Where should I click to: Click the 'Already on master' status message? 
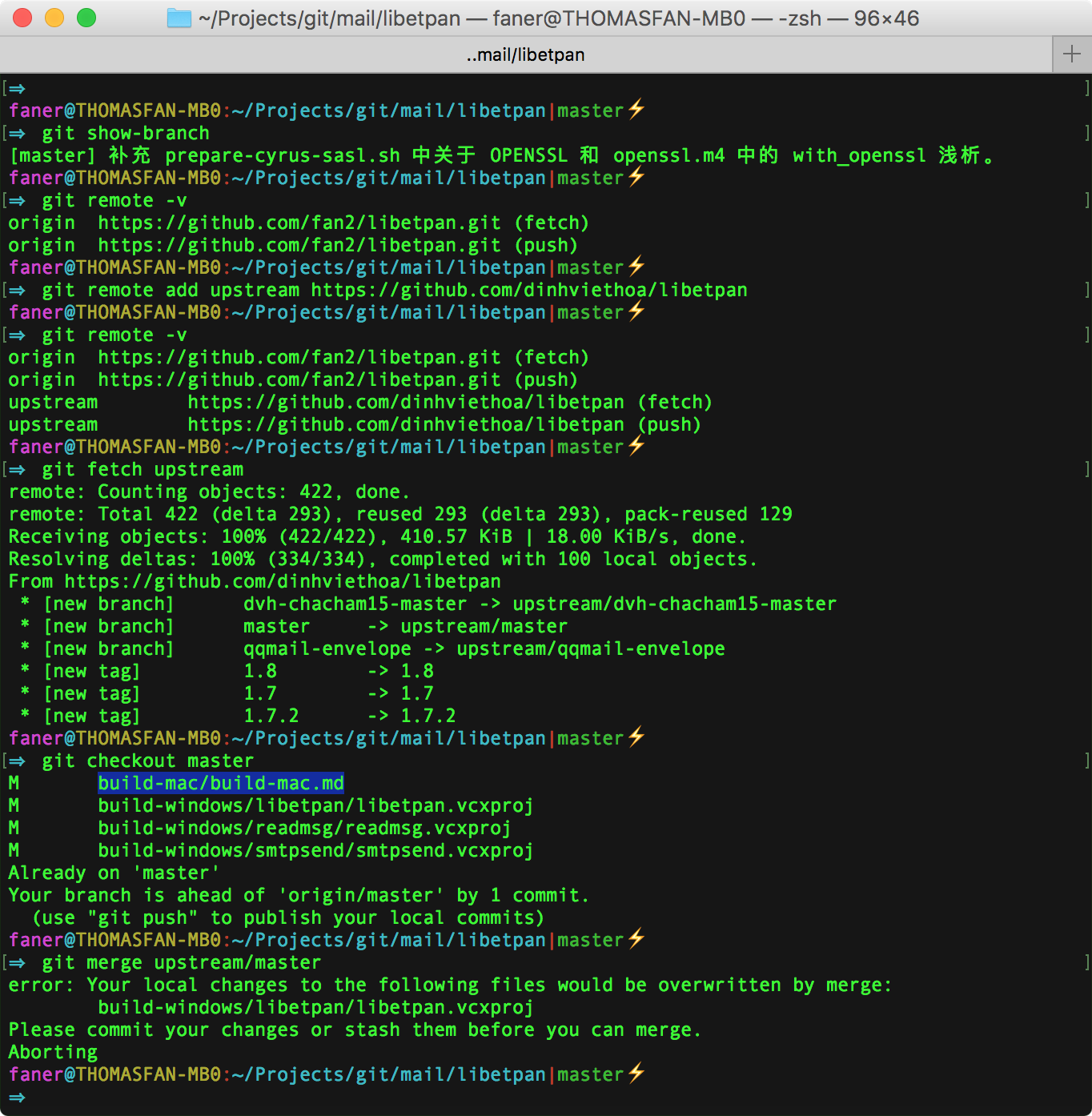coord(112,872)
